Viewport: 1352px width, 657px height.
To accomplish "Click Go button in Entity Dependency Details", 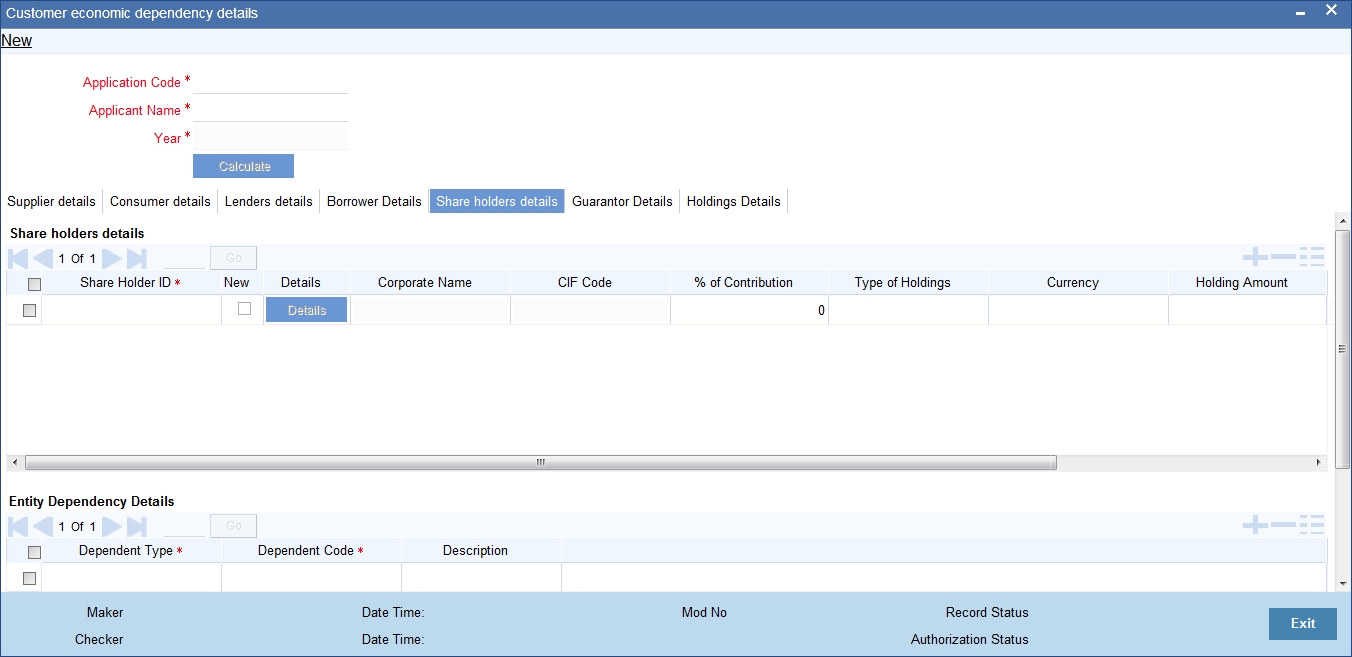I will (233, 526).
